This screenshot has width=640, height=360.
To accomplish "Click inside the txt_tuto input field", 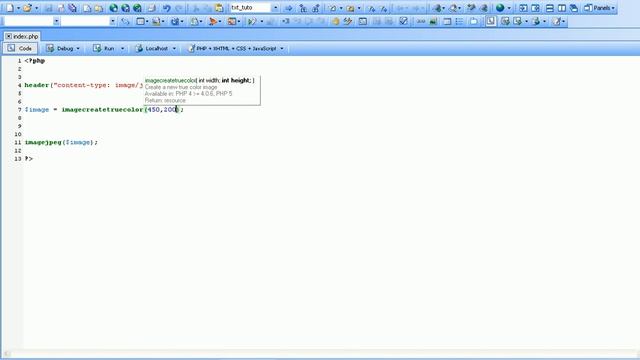I will 250,8.
